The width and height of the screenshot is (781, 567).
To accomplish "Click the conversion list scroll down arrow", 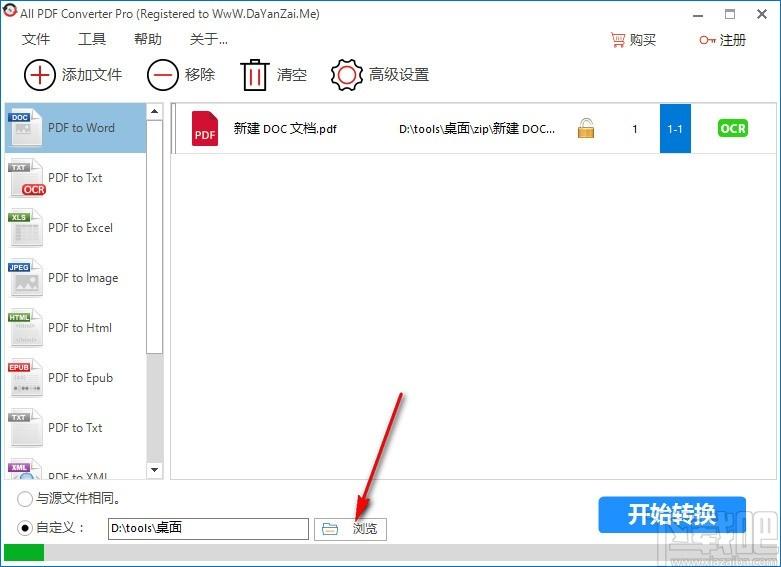I will pyautogui.click(x=154, y=470).
